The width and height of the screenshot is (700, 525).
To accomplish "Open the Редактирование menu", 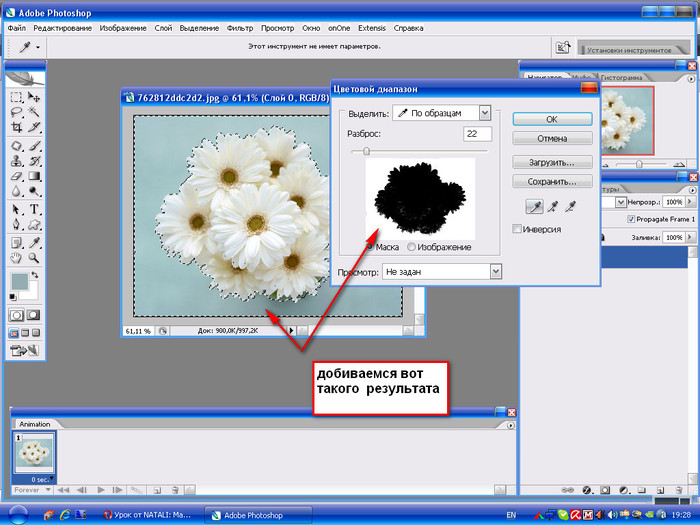I will coord(62,28).
